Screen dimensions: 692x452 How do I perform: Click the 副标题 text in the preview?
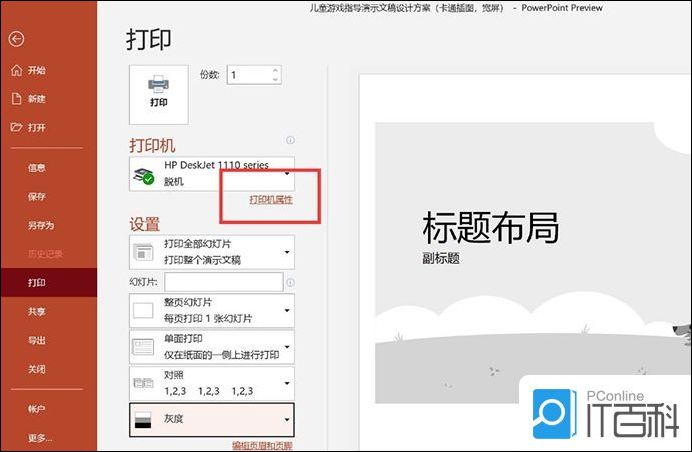click(441, 258)
